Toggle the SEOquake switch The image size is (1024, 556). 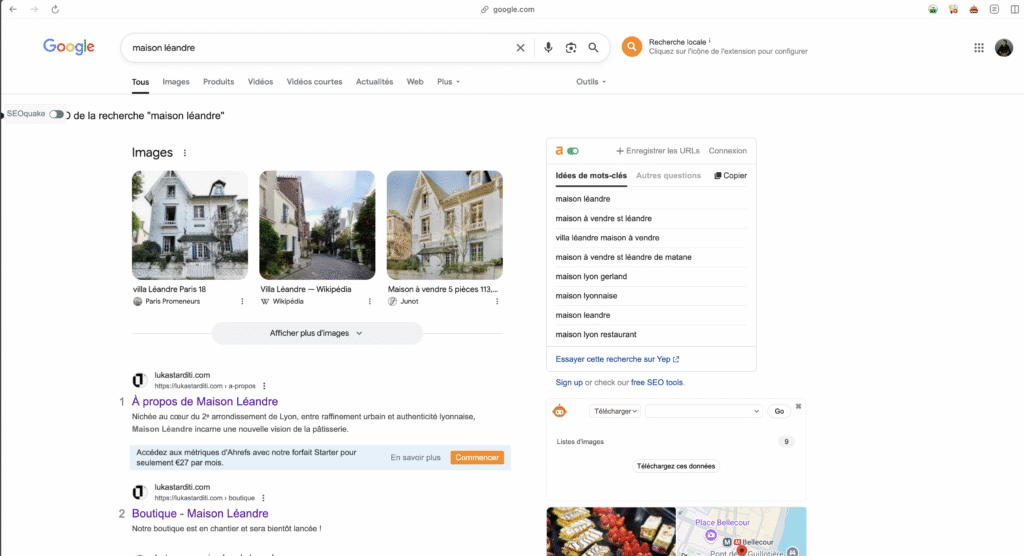tap(57, 114)
